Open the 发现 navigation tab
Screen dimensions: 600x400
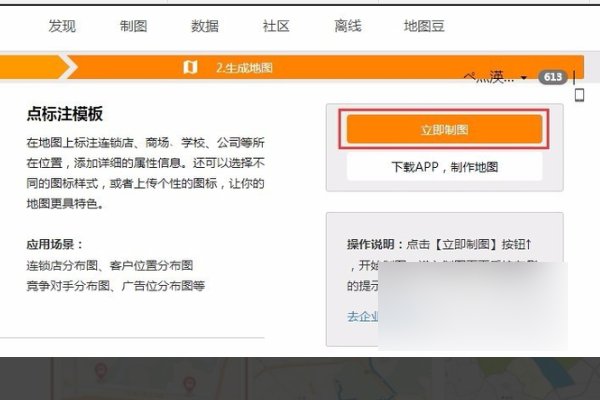coord(62,26)
